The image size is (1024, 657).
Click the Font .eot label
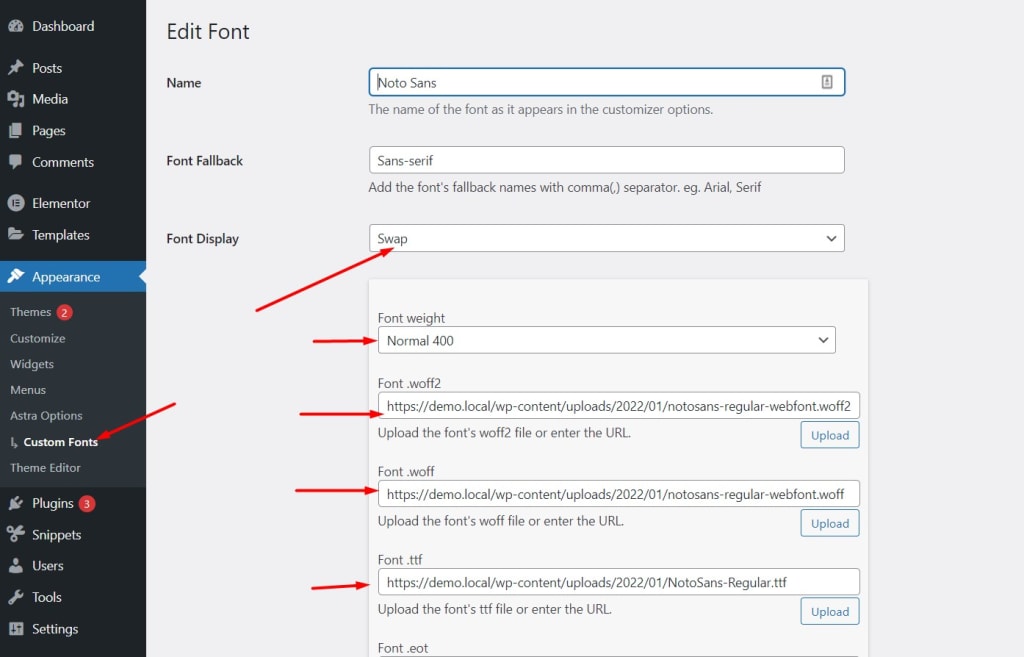403,648
